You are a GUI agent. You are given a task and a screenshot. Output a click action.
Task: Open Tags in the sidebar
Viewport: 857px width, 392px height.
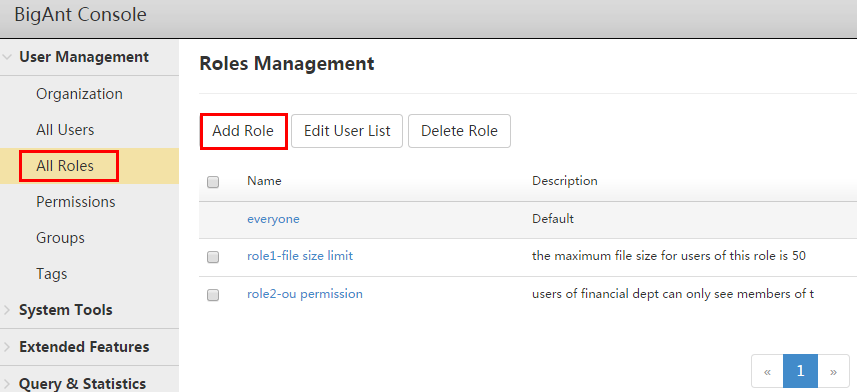coord(51,273)
